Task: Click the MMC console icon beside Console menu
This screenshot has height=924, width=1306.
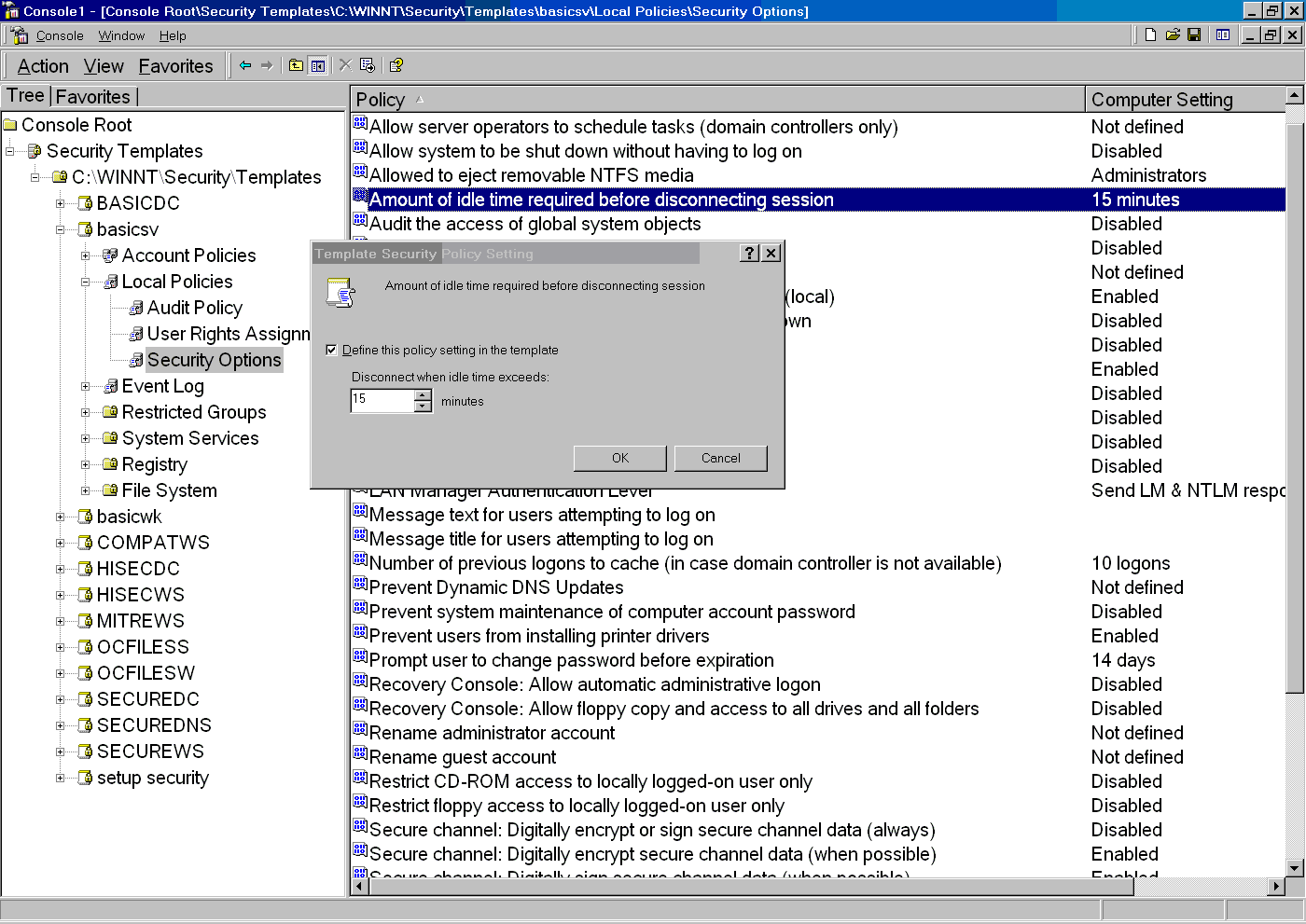Action: coord(20,34)
